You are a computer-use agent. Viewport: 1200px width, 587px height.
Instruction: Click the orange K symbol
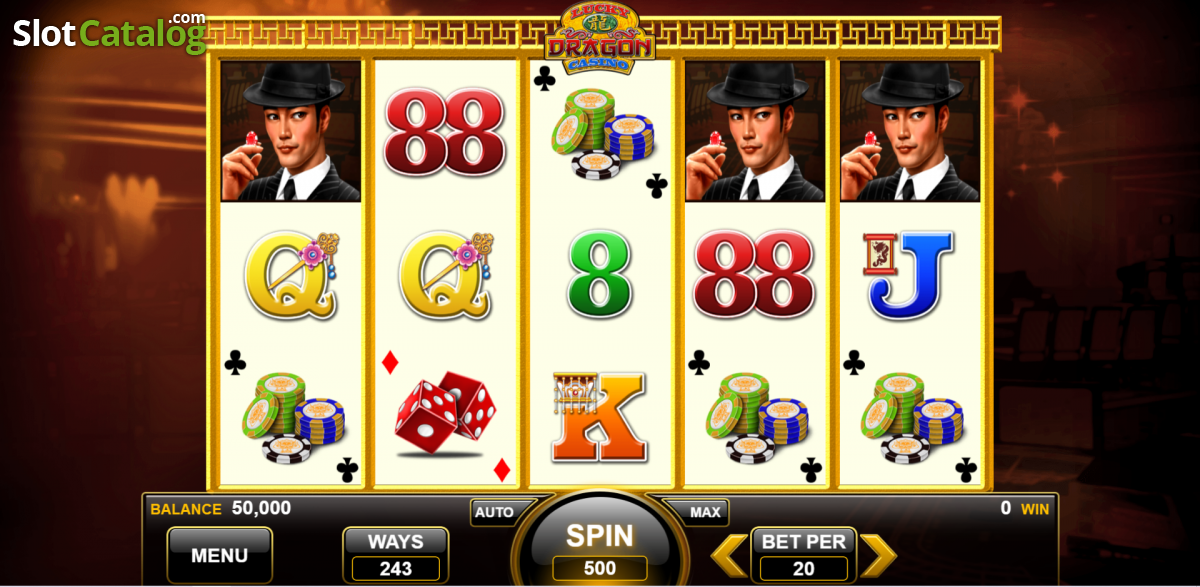600,416
